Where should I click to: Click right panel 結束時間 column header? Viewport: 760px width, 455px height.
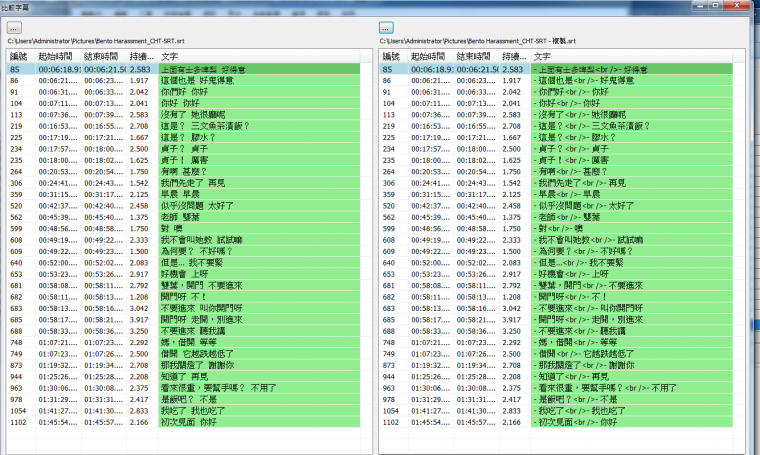coord(476,56)
